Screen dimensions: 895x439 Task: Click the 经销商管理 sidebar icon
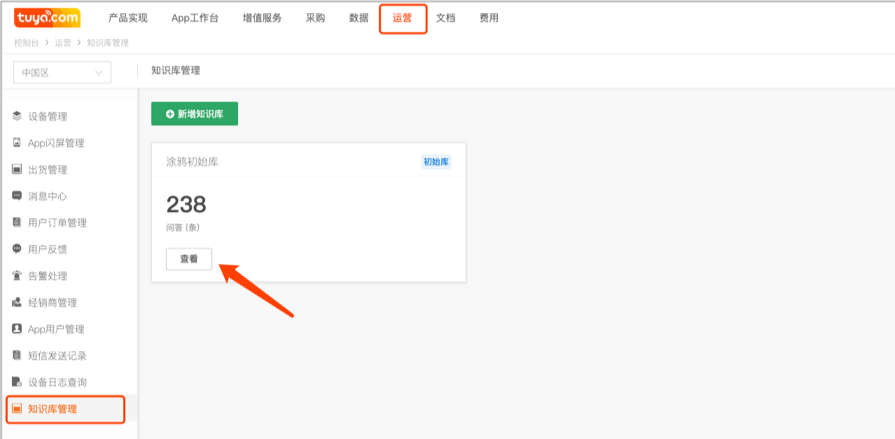17,302
